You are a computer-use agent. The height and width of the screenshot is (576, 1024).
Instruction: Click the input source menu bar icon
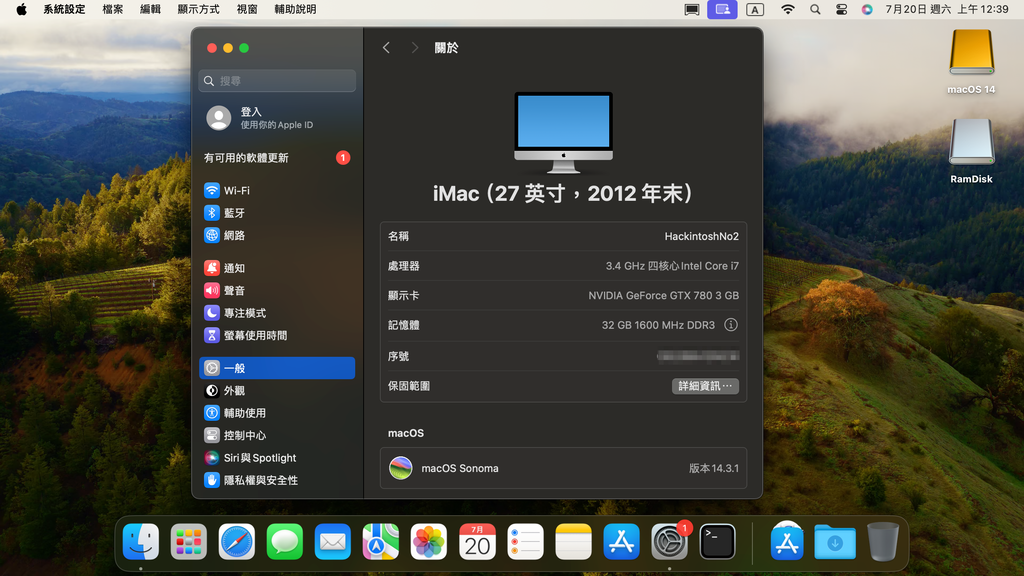pyautogui.click(x=755, y=9)
